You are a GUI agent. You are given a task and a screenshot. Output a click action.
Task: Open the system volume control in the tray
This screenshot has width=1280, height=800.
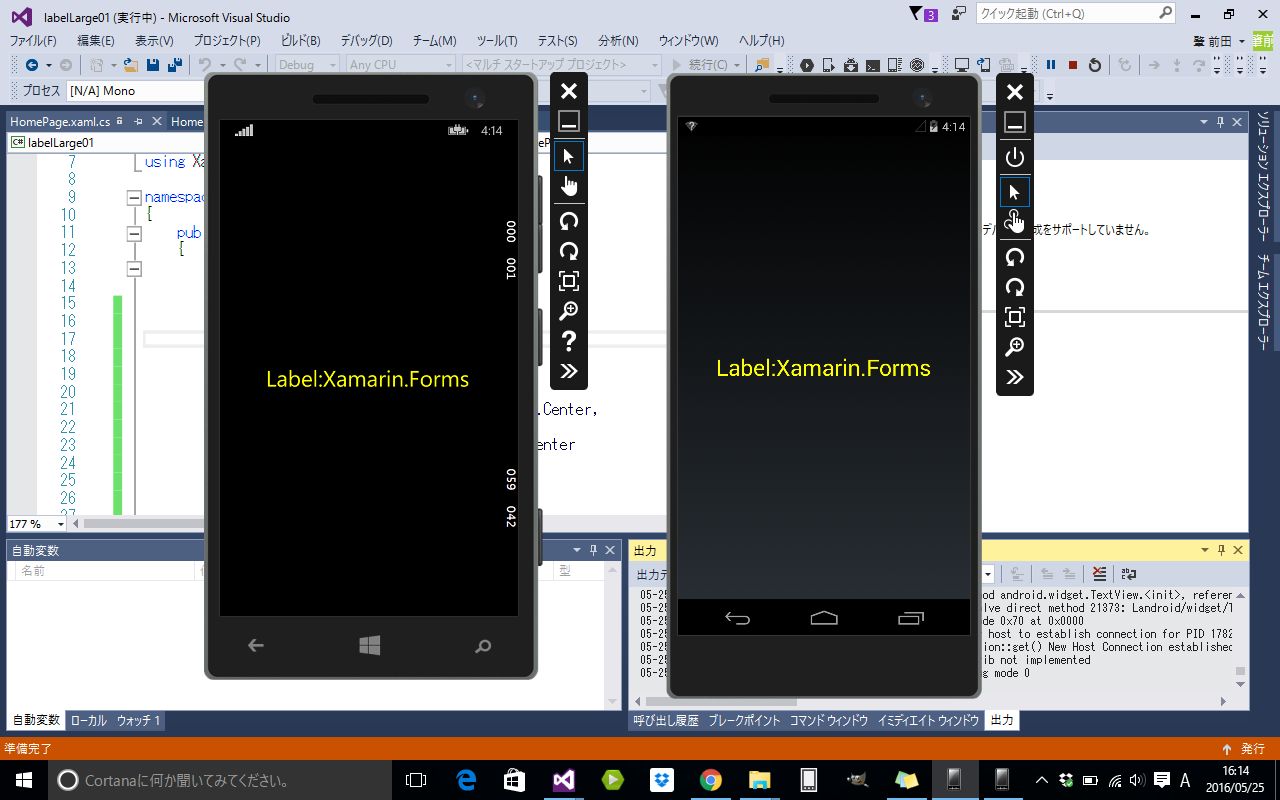[x=1140, y=779]
